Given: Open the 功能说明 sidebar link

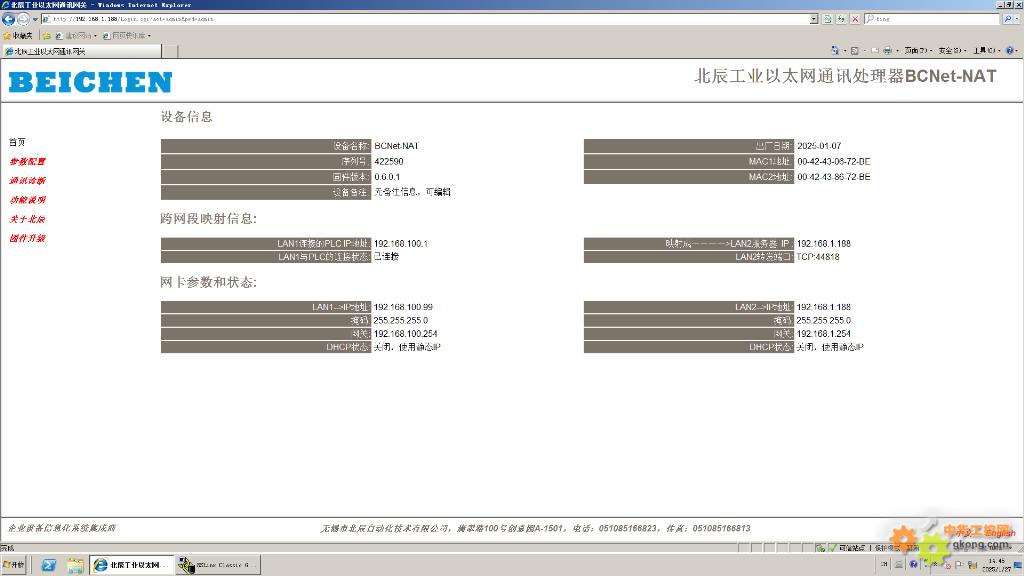Looking at the screenshot, I should tap(27, 200).
